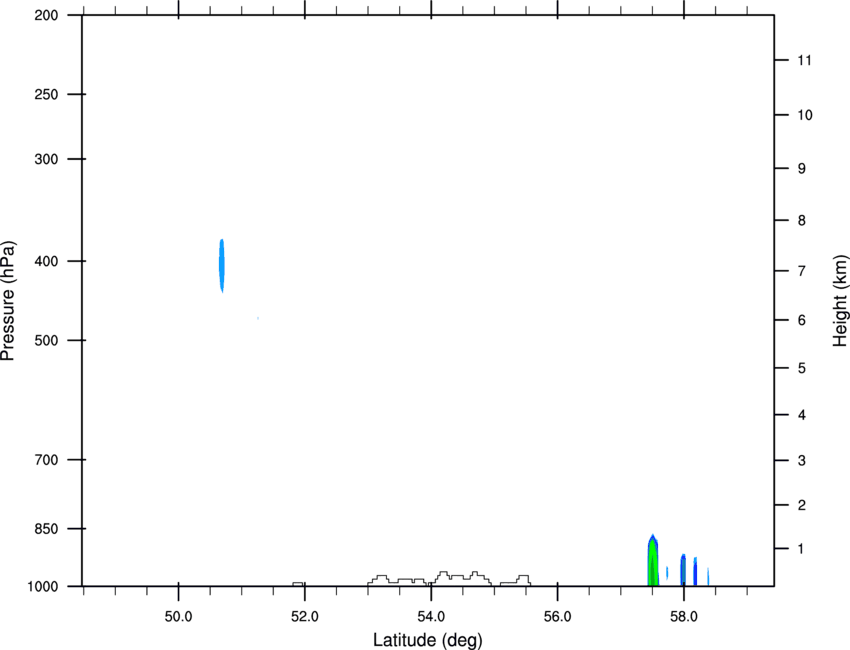This screenshot has width=850, height=650.
Task: Click the 9 km height label
Action: [x=802, y=169]
